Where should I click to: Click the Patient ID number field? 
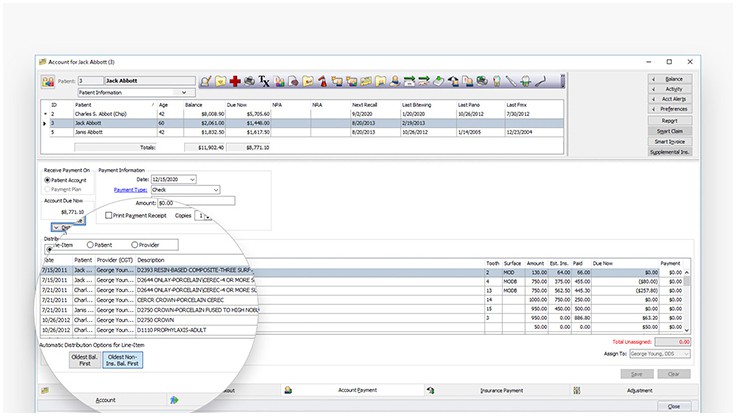[90, 81]
